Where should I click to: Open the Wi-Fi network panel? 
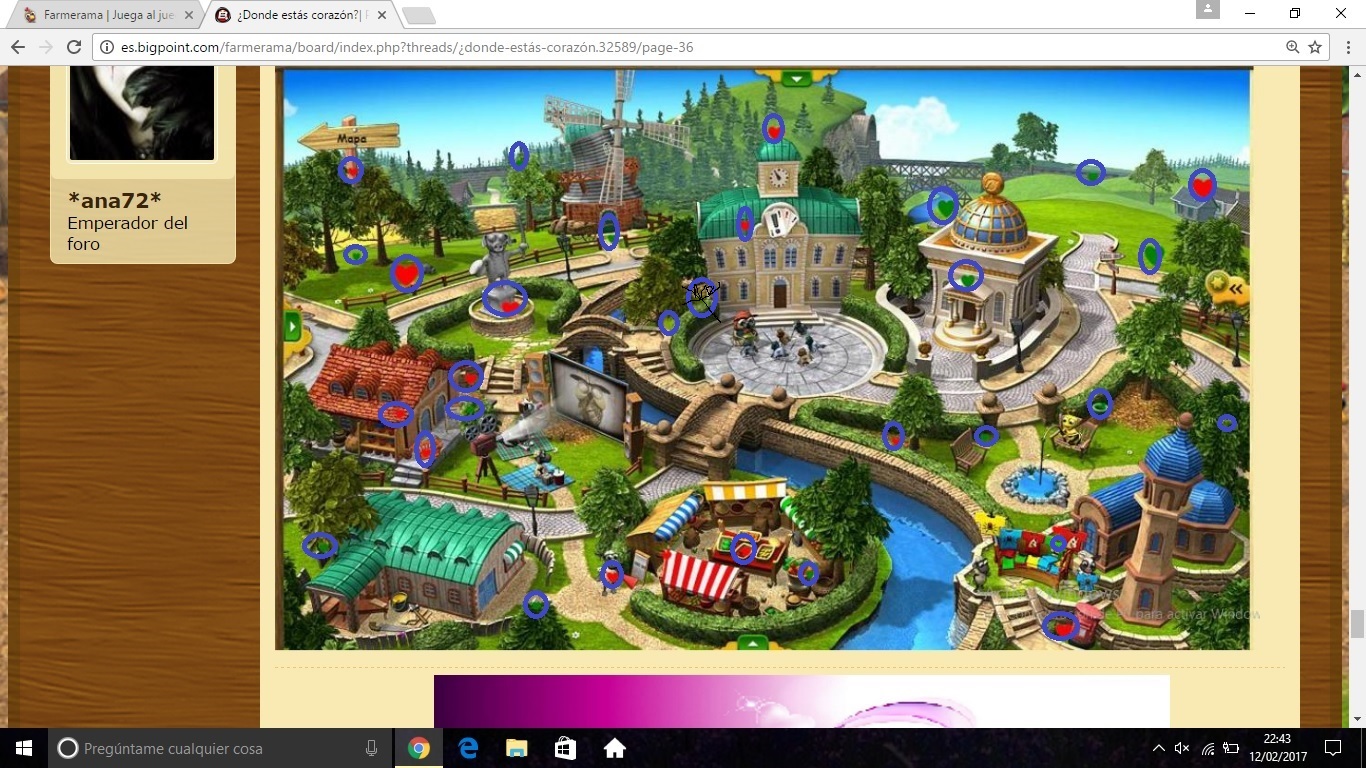tap(1208, 748)
